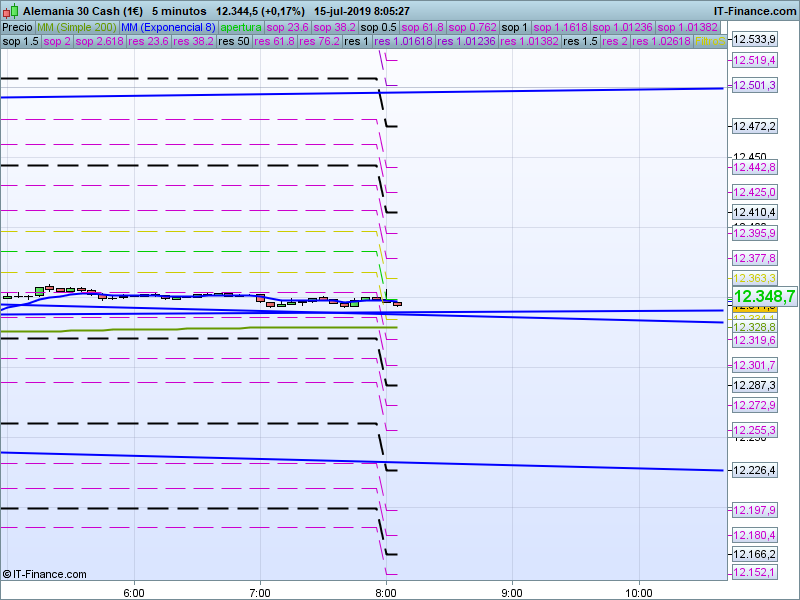
Task: Click the MM (Simple 200) indicator label
Action: click(76, 27)
